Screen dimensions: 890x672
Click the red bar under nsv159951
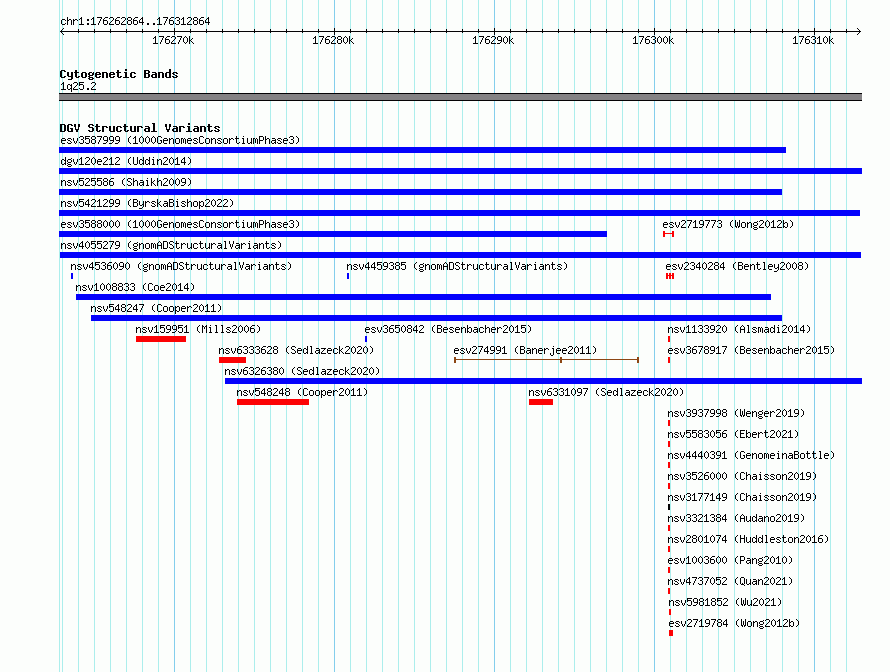tap(161, 339)
